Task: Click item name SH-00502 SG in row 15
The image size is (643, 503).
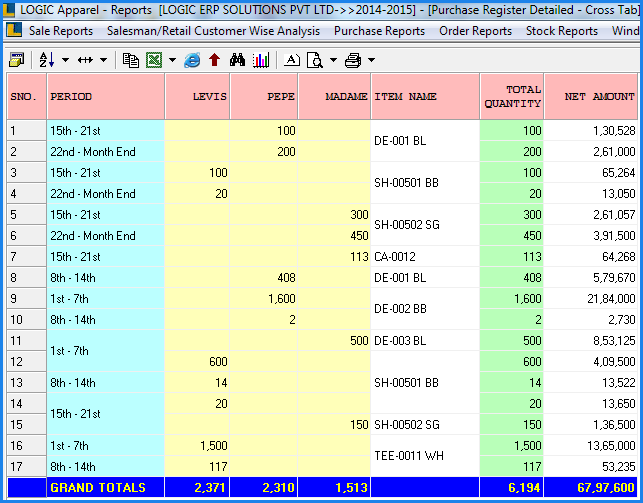Action: point(425,425)
